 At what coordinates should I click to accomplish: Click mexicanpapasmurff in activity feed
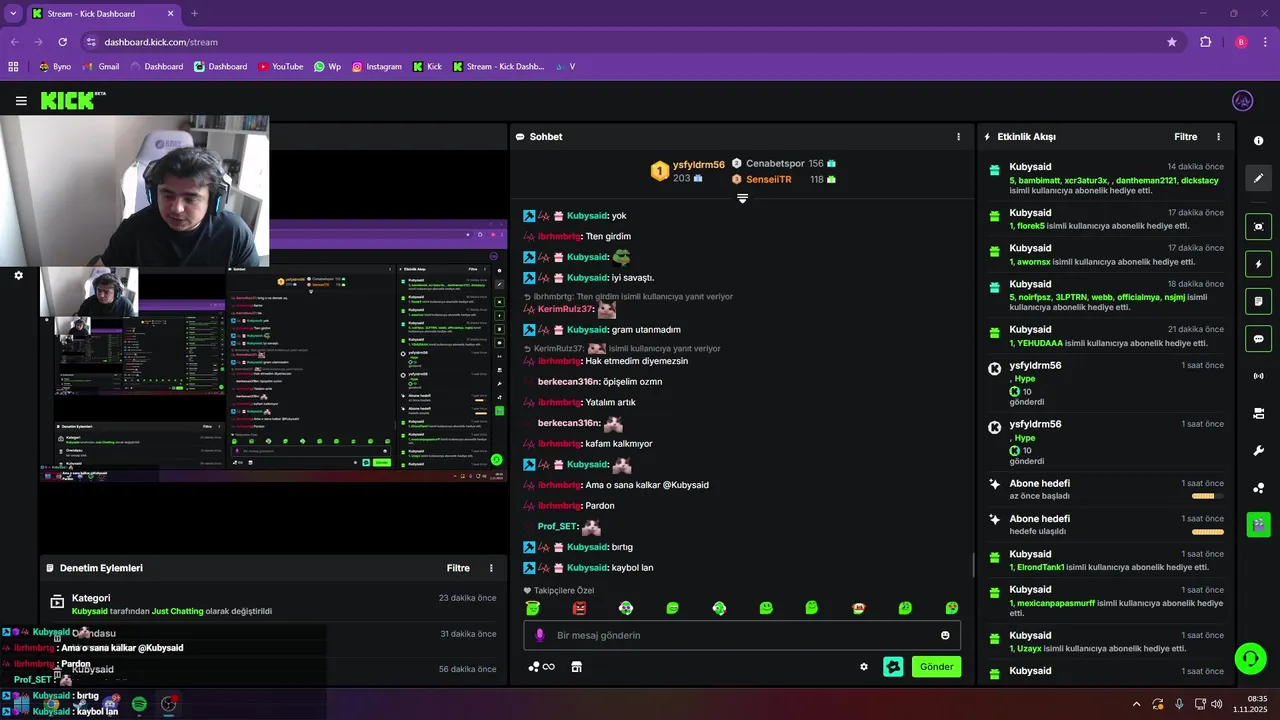[1055, 603]
